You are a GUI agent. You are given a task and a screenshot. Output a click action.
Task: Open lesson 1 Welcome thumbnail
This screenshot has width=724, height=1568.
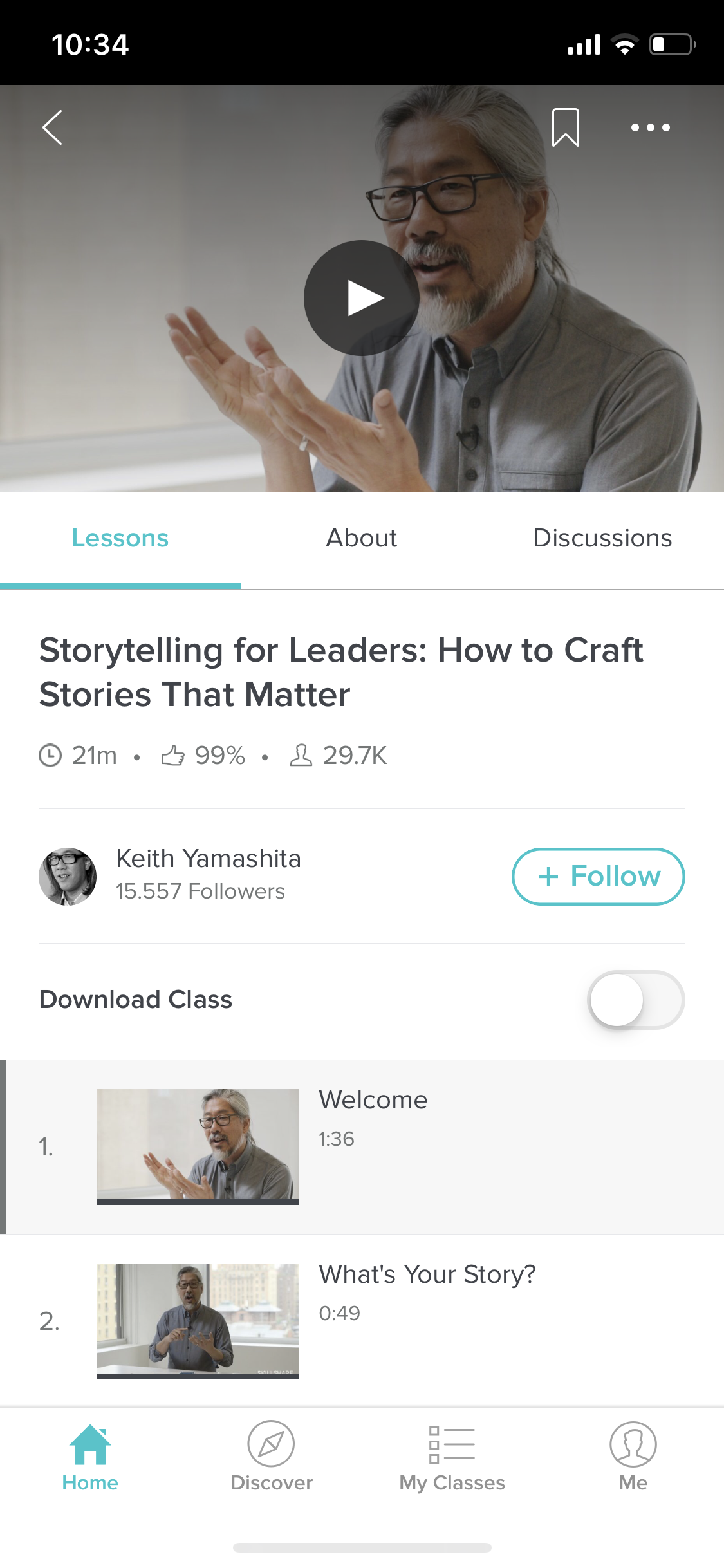point(198,1146)
